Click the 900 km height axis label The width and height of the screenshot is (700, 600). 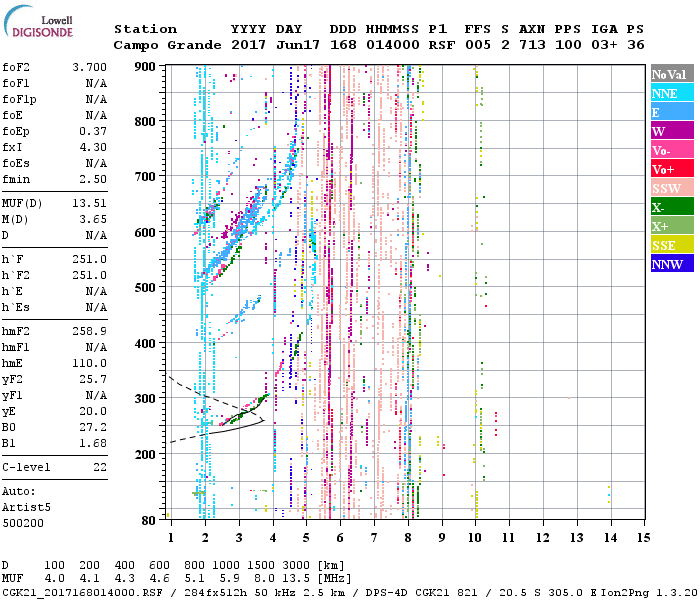(147, 67)
